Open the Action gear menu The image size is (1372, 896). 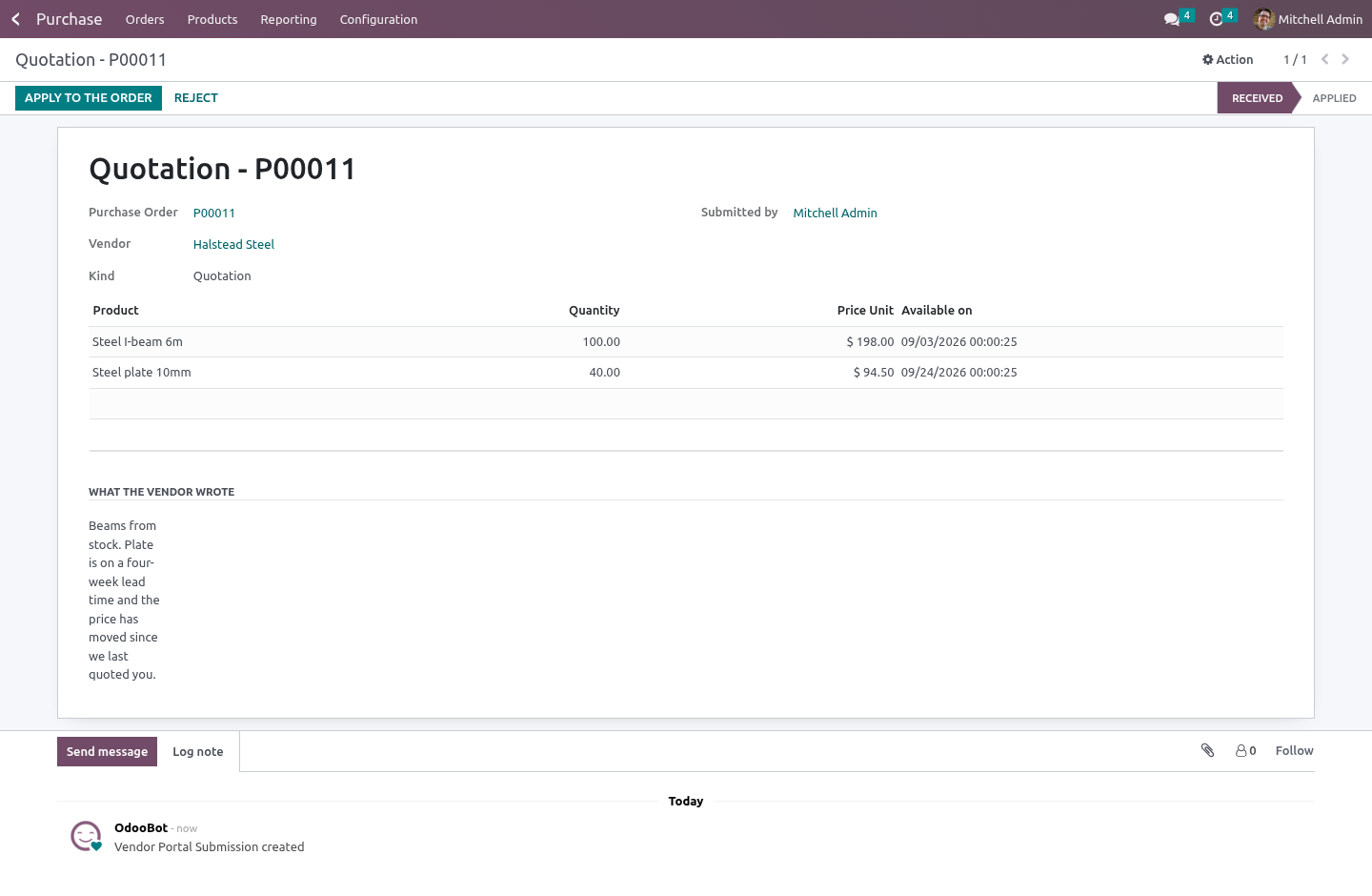pyautogui.click(x=1227, y=59)
